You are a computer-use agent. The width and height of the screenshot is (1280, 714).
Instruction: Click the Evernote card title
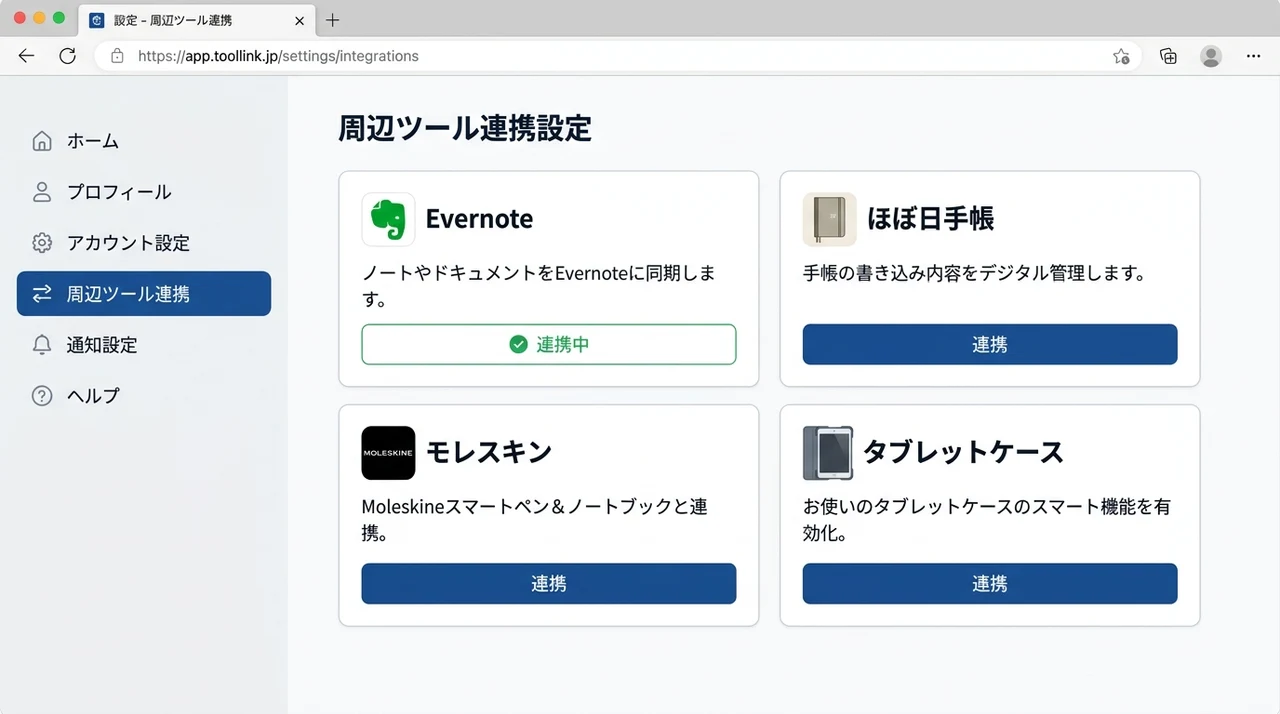coord(479,219)
